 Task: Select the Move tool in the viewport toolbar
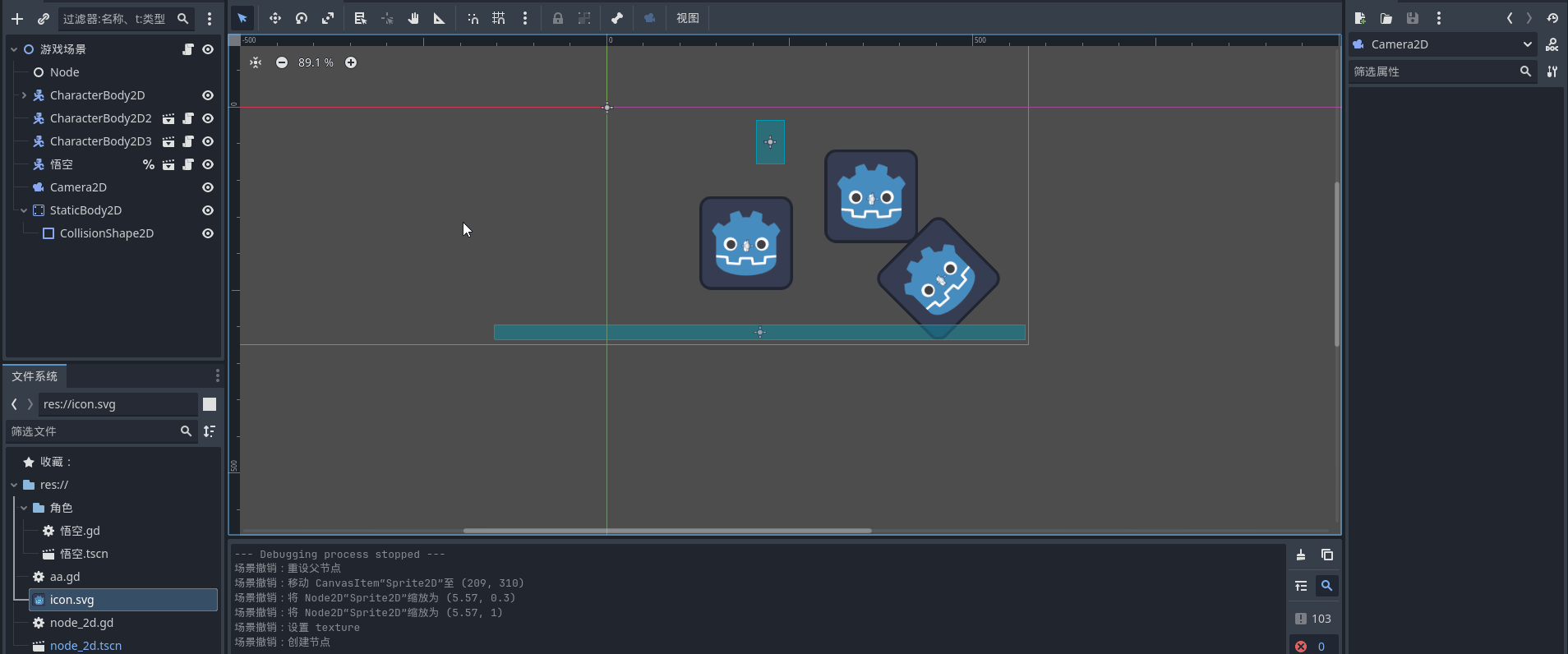275,18
